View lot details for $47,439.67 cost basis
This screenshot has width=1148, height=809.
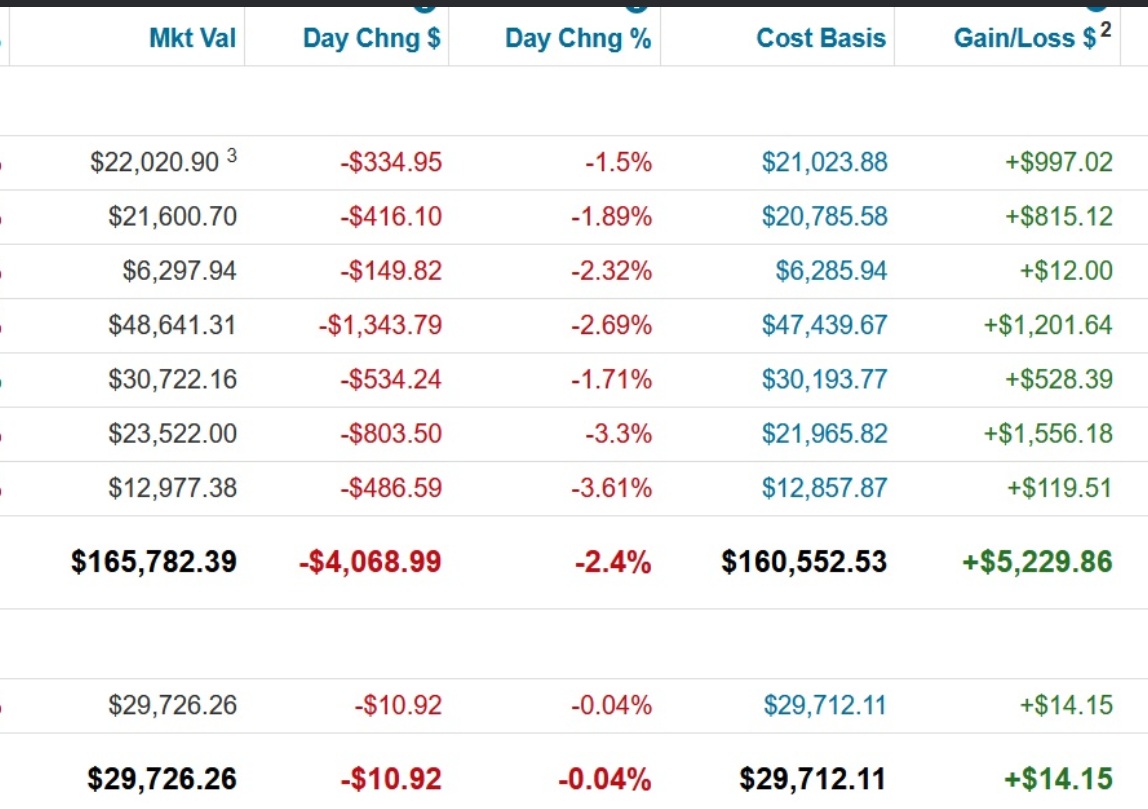click(824, 325)
